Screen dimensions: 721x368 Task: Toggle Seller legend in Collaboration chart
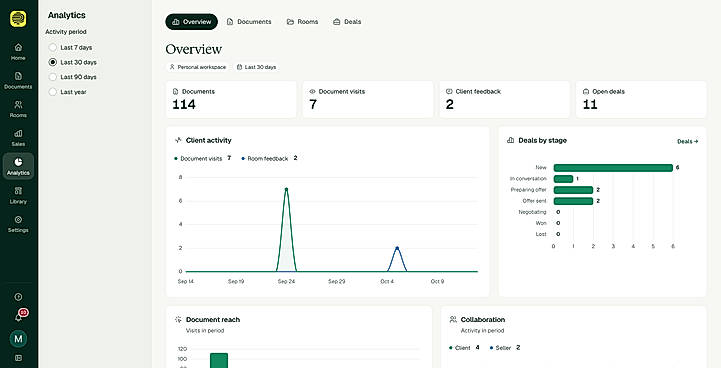tap(505, 348)
